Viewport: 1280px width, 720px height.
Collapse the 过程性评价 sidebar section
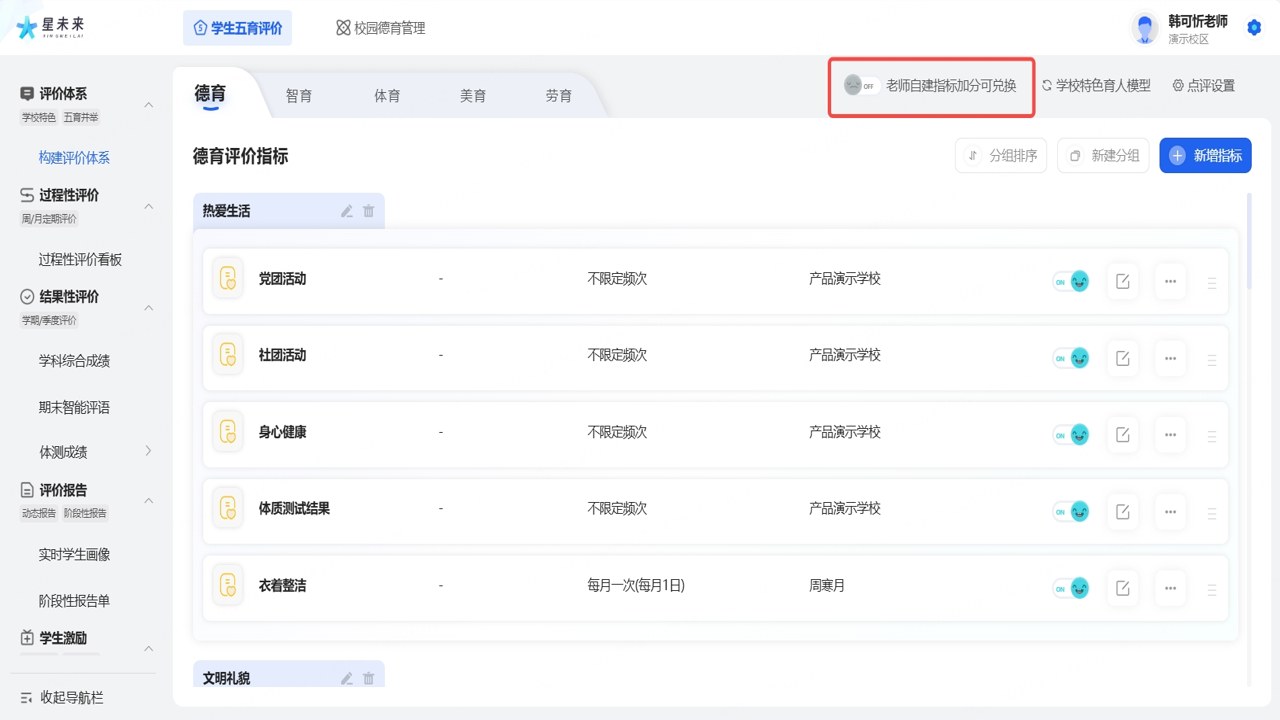point(149,206)
